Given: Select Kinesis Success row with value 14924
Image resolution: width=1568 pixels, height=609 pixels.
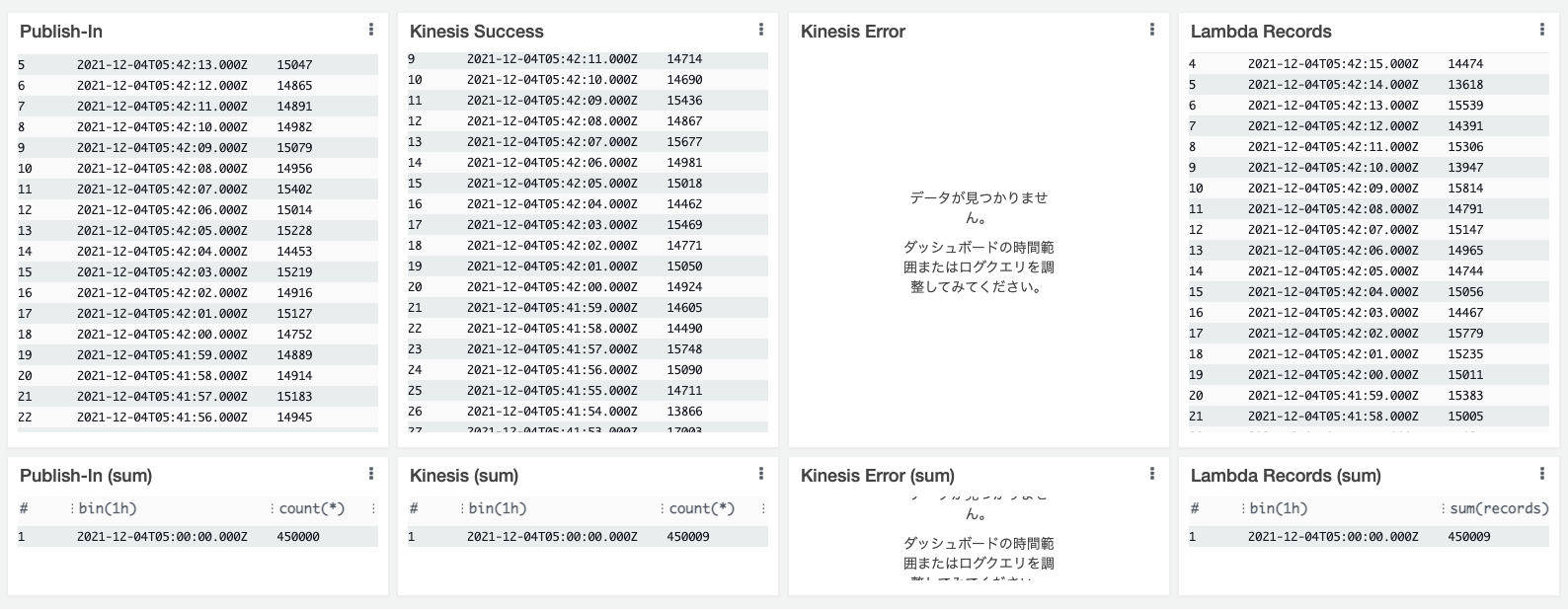Looking at the screenshot, I should coord(588,286).
